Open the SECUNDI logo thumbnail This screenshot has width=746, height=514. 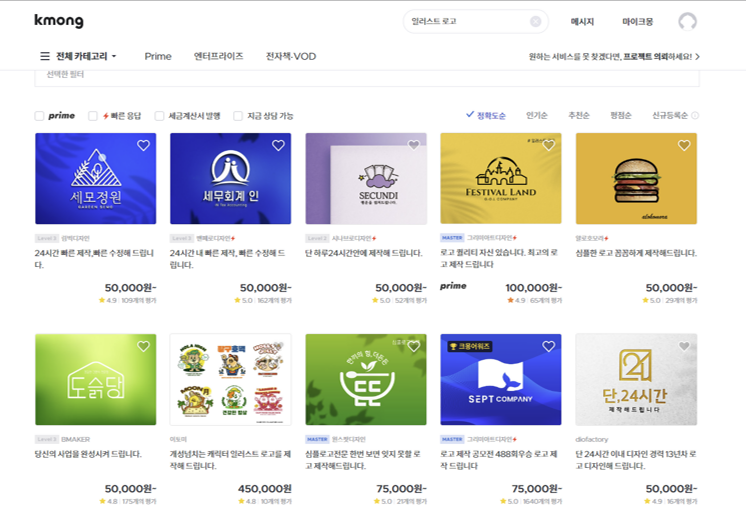click(x=366, y=178)
